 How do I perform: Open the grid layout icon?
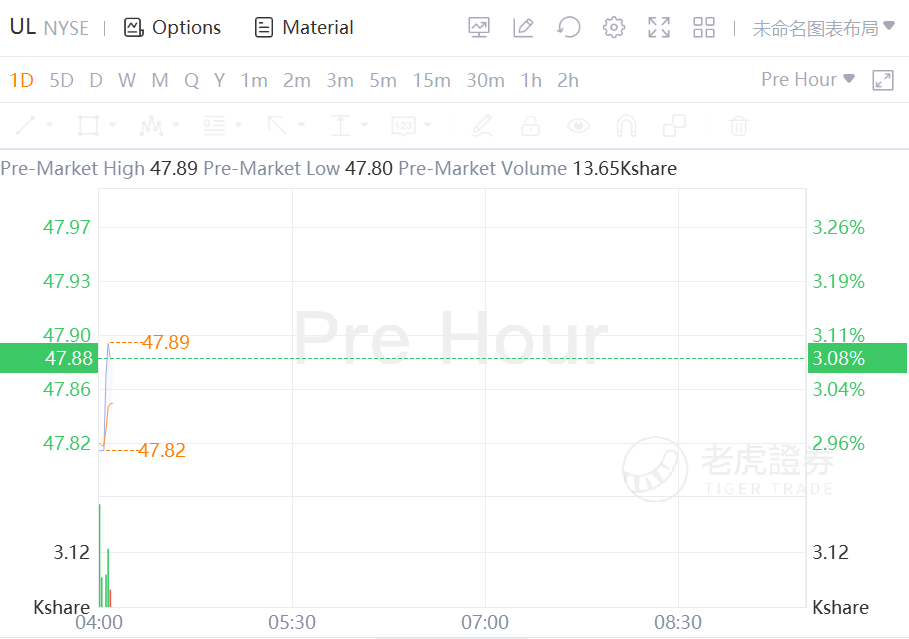pos(704,28)
